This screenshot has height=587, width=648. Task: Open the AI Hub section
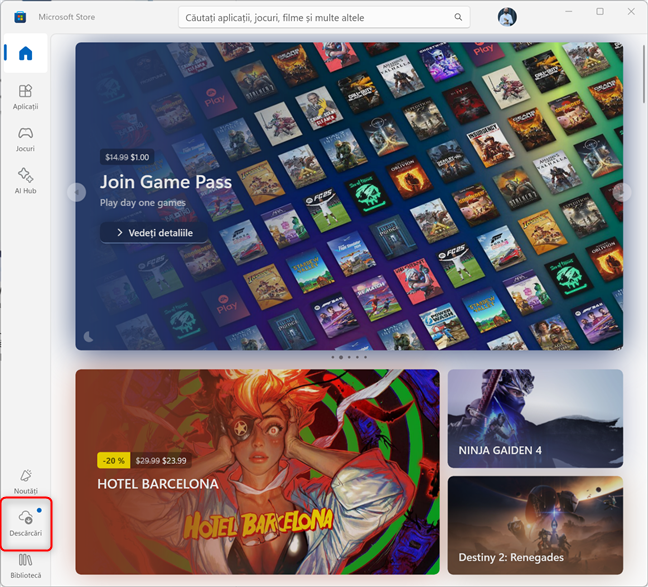point(25,181)
